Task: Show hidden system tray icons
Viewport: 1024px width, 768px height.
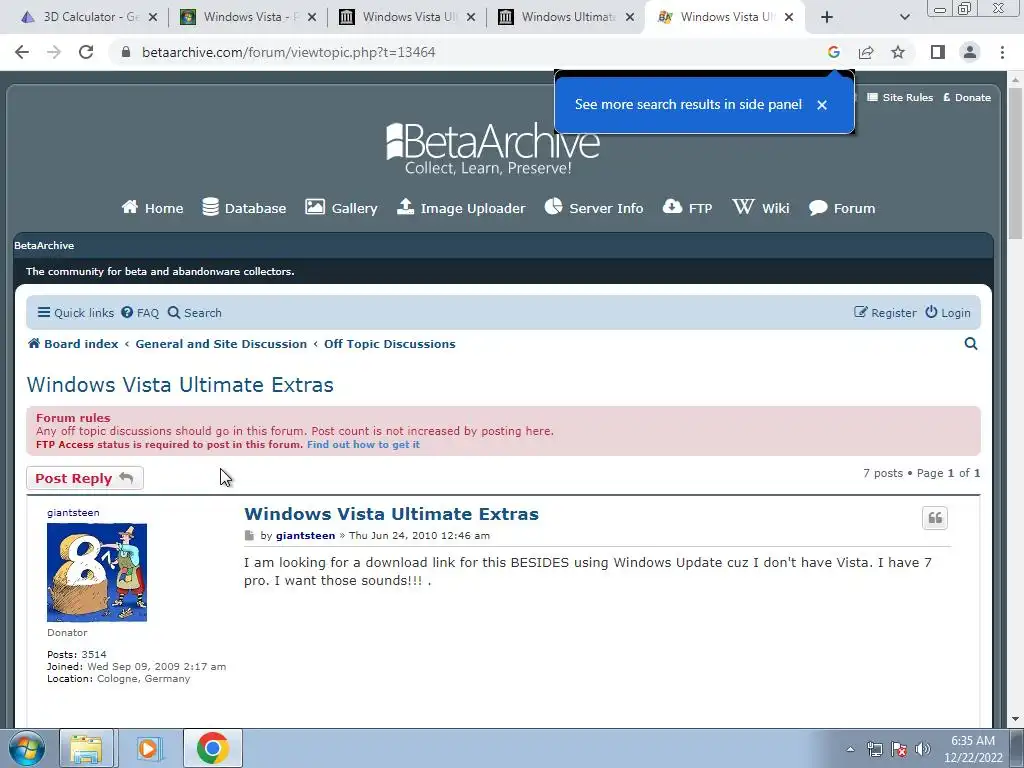Action: click(x=850, y=749)
